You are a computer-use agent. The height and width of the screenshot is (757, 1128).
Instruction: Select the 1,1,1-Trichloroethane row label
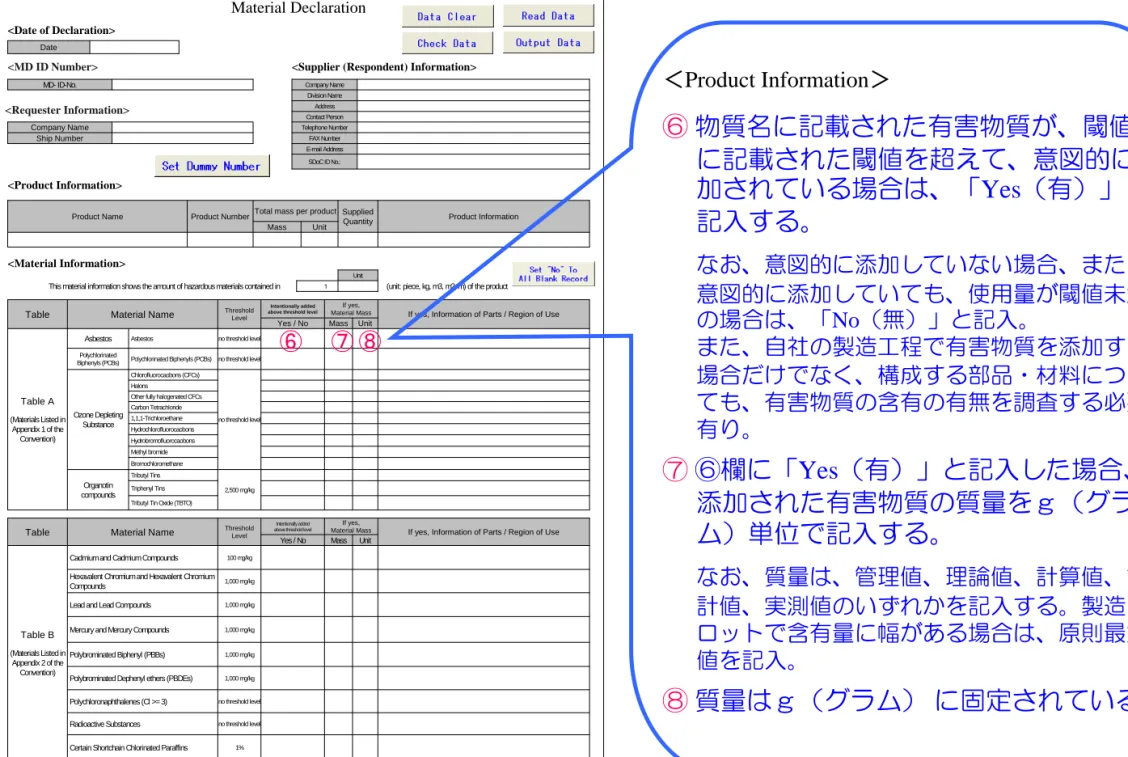click(173, 419)
